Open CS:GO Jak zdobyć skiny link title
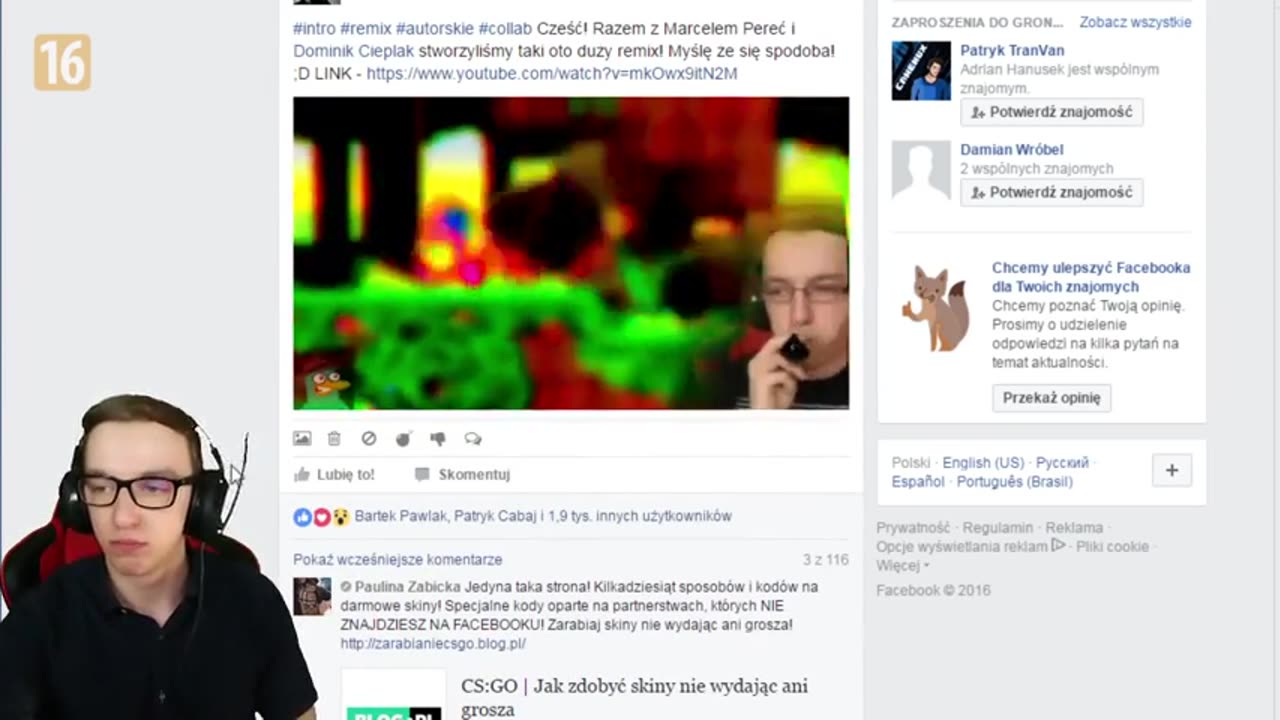This screenshot has height=720, width=1280. (634, 697)
